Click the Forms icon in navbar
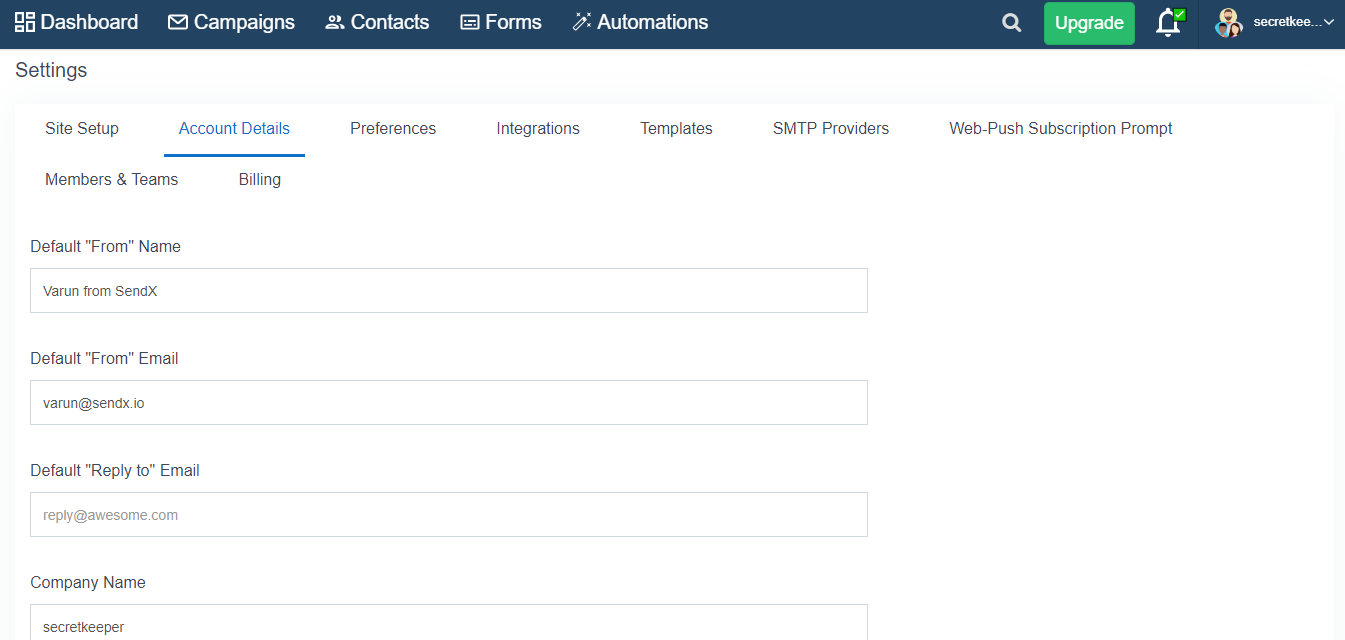This screenshot has width=1345, height=640. (x=470, y=22)
